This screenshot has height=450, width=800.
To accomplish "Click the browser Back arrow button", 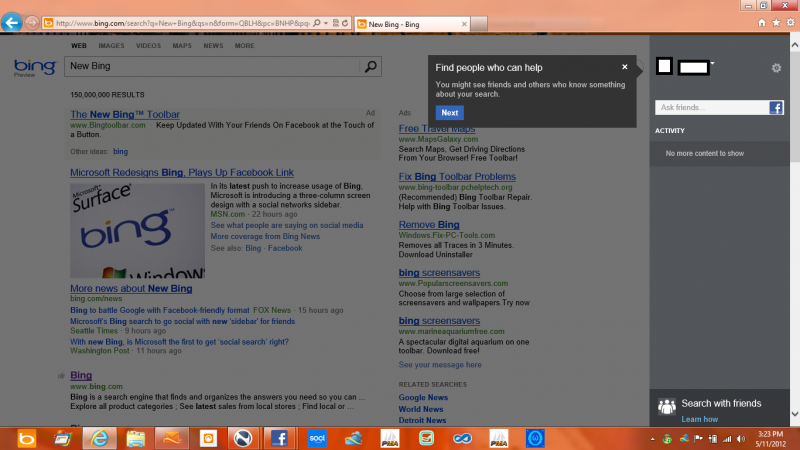I will point(12,22).
